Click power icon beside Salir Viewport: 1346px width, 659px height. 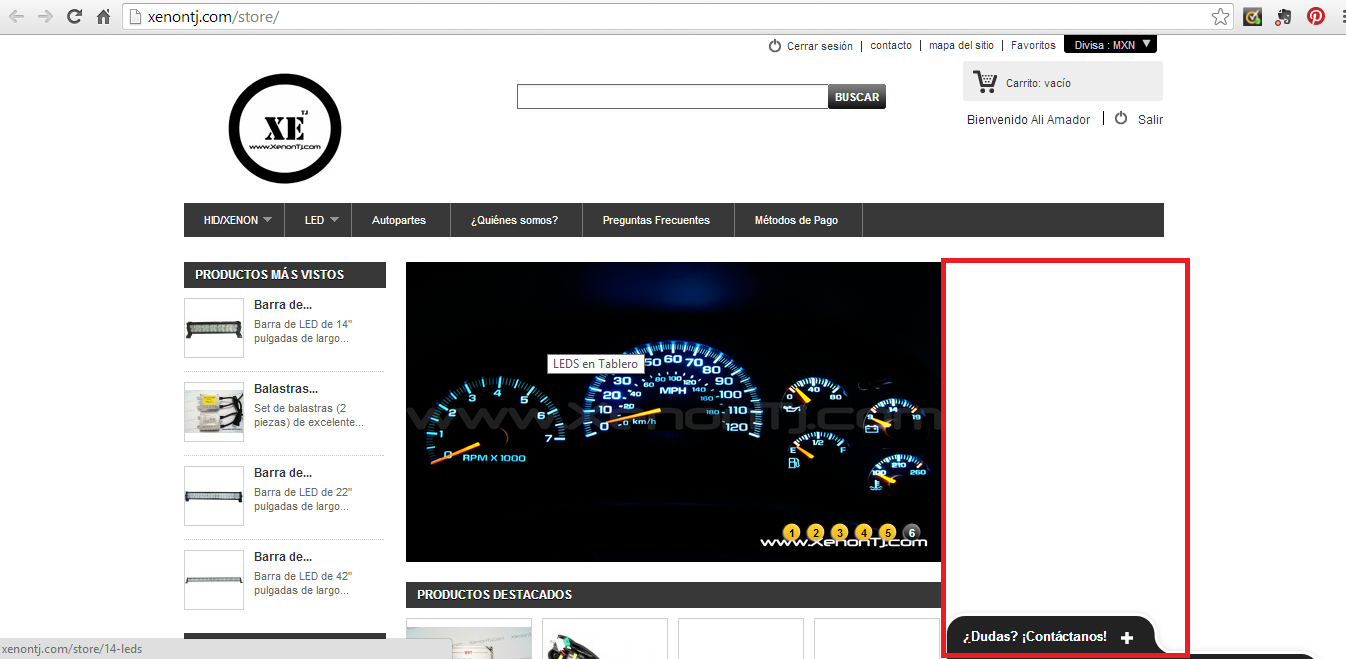[x=1121, y=118]
